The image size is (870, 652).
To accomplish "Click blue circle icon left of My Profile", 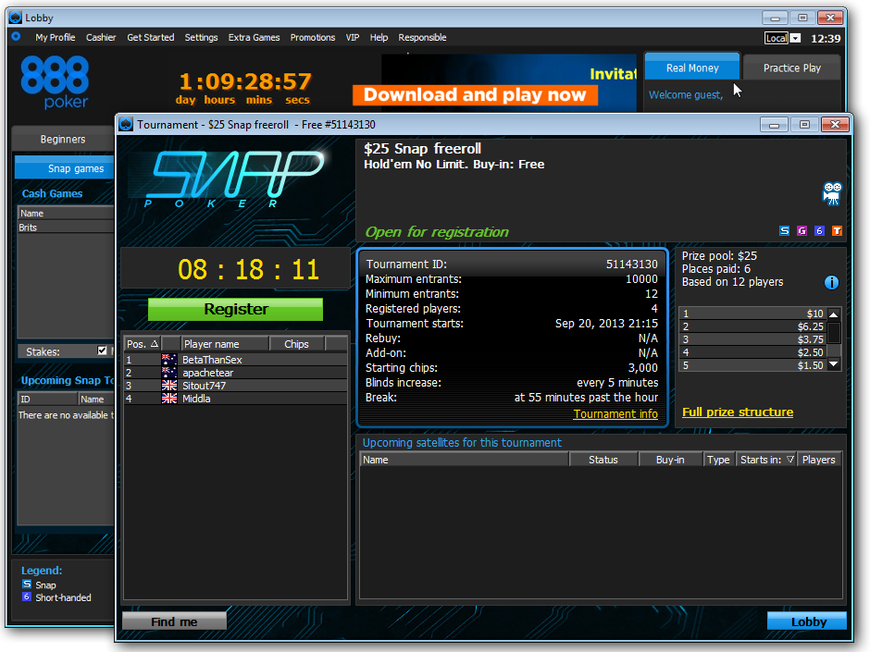I will [x=16, y=37].
